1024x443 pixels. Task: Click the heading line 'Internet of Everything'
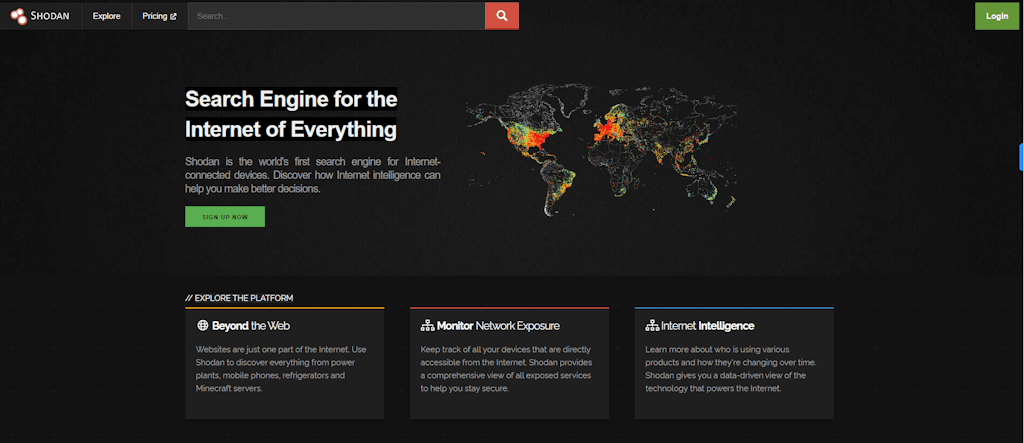click(x=291, y=129)
